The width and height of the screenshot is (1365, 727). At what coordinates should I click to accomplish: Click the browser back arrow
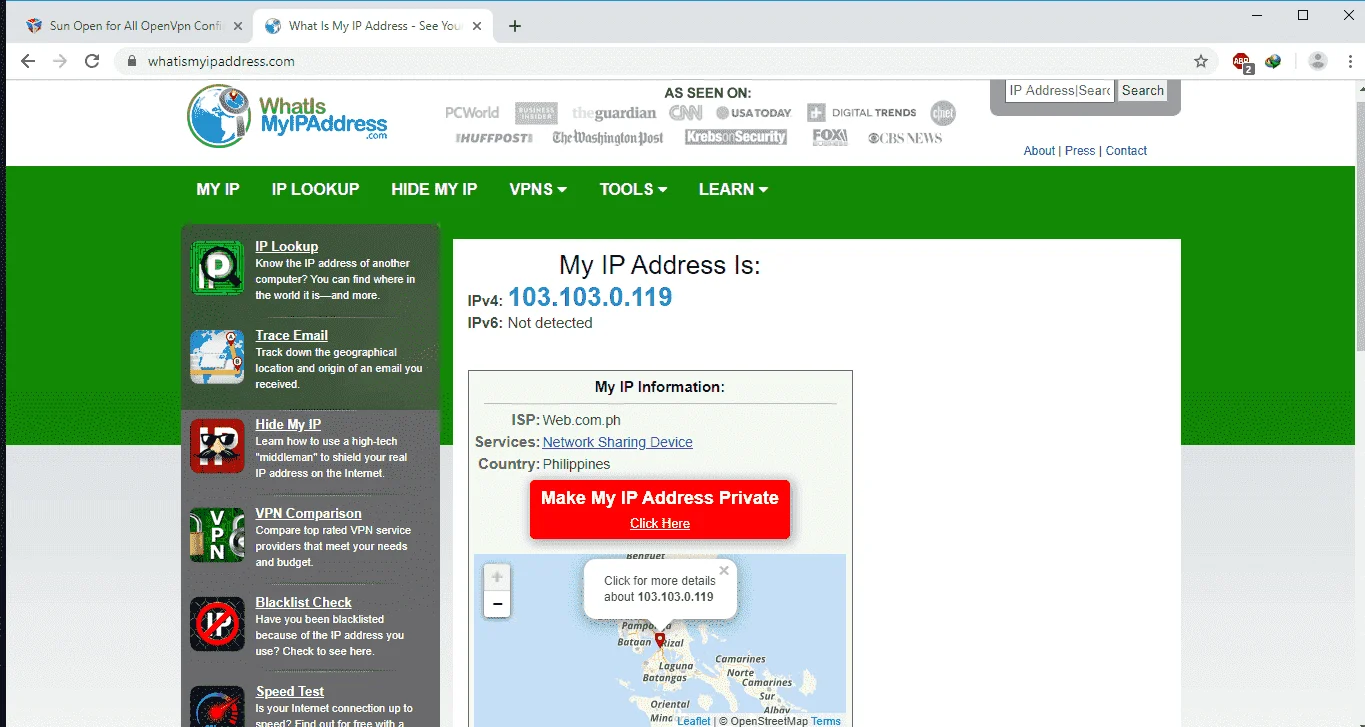point(28,61)
